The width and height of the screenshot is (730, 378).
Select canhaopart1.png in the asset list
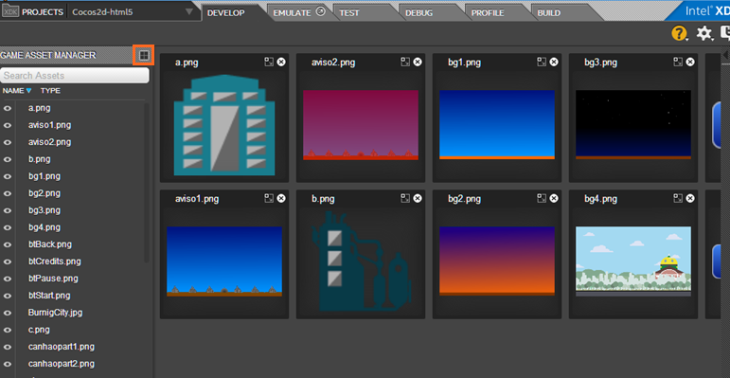point(61,347)
